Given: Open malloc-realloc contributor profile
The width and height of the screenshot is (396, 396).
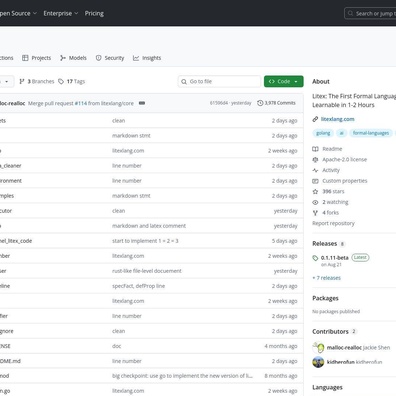Looking at the screenshot, I should [344, 348].
